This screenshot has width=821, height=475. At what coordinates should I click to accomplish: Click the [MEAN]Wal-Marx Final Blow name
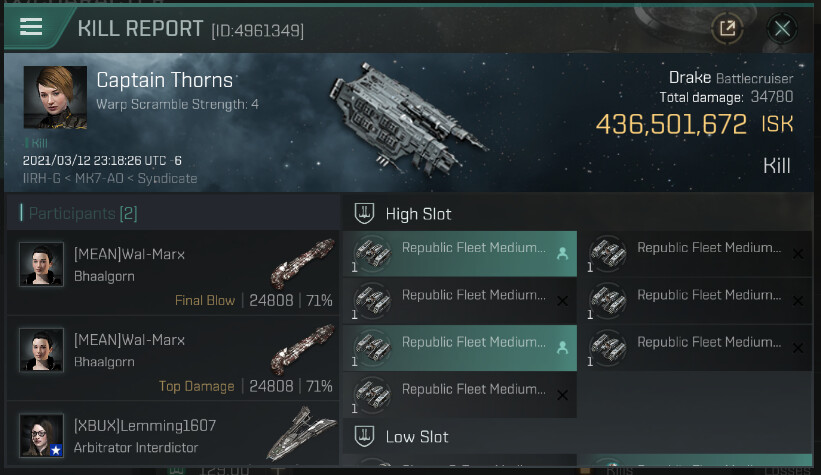pos(129,255)
